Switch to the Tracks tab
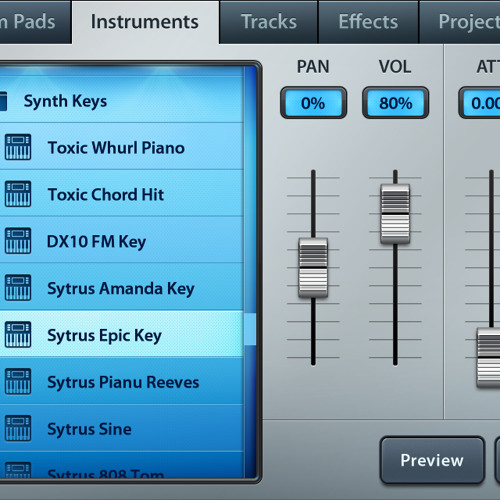500x500 pixels. coord(269,22)
